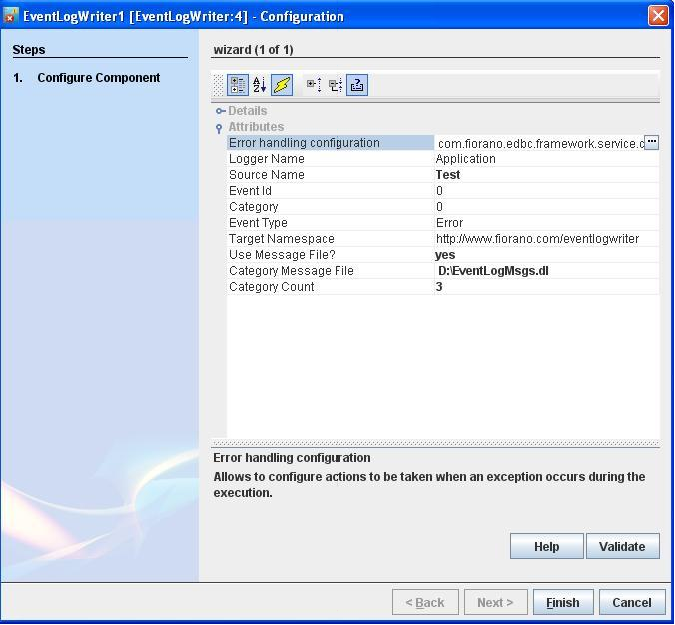Click the expand all nodes icon
Image resolution: width=675 pixels, height=625 pixels.
313,86
